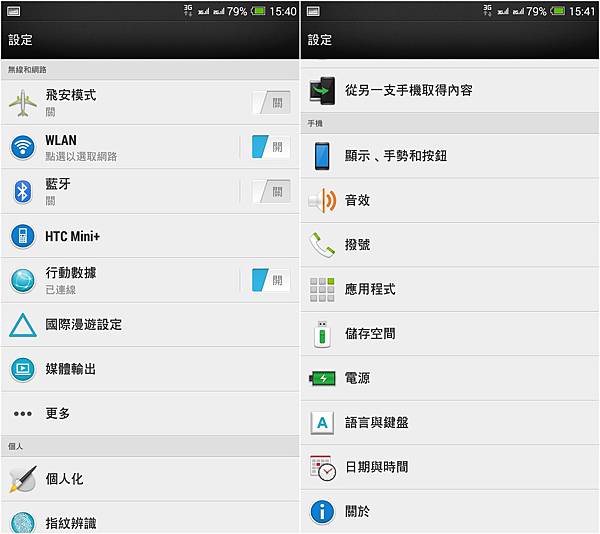
Task: Enable the 藍牙 switch
Action: [271, 191]
